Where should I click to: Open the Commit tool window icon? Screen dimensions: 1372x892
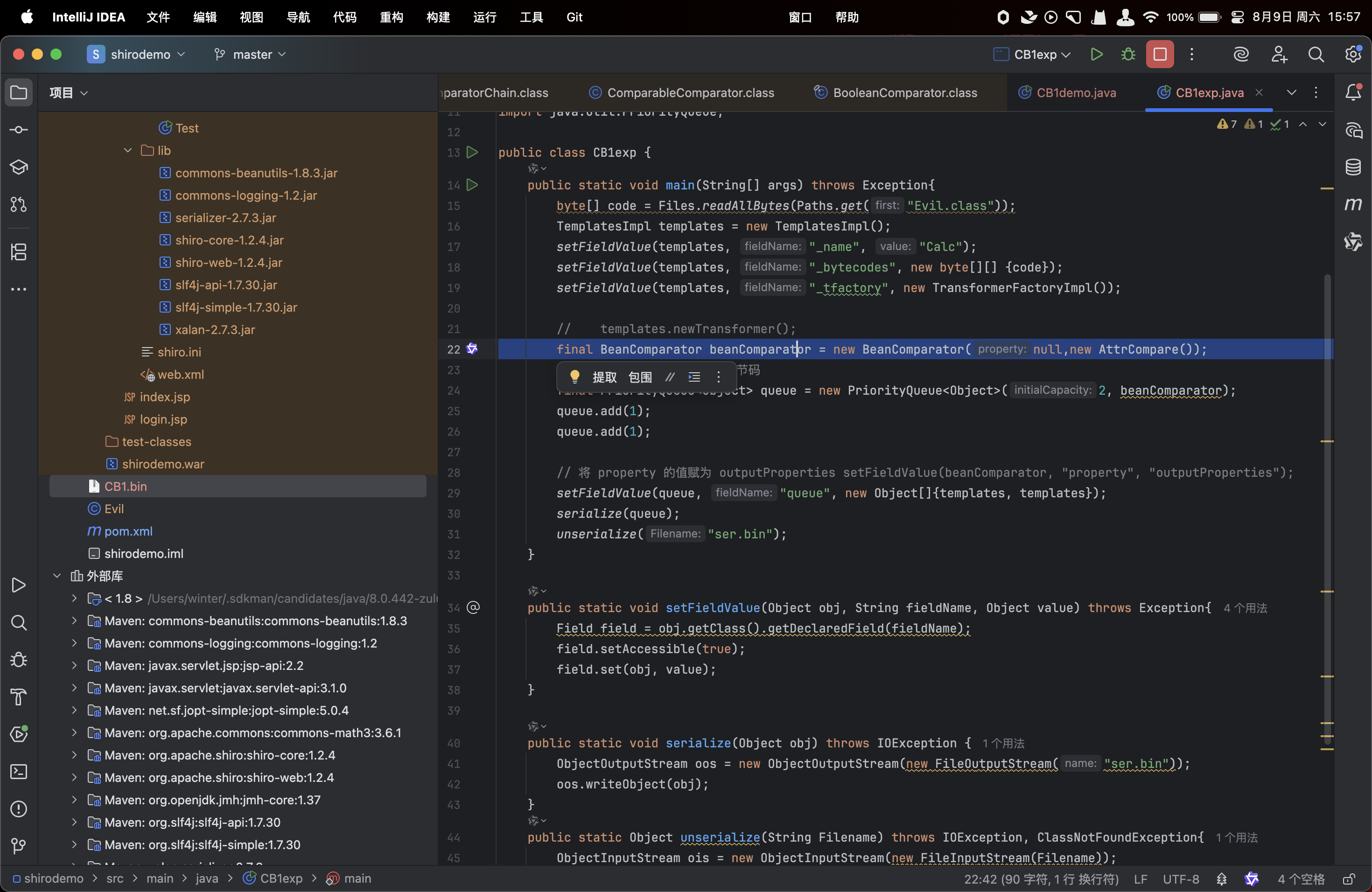(19, 130)
